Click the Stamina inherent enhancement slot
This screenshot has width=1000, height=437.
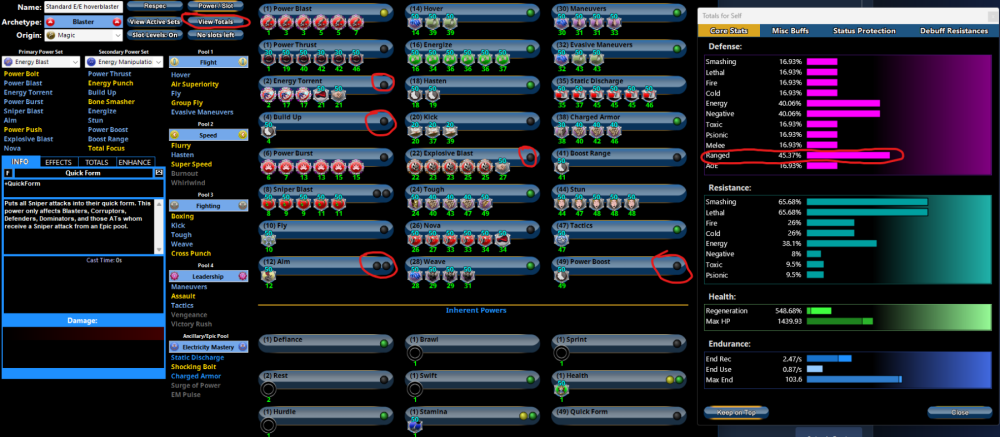pyautogui.click(x=415, y=424)
